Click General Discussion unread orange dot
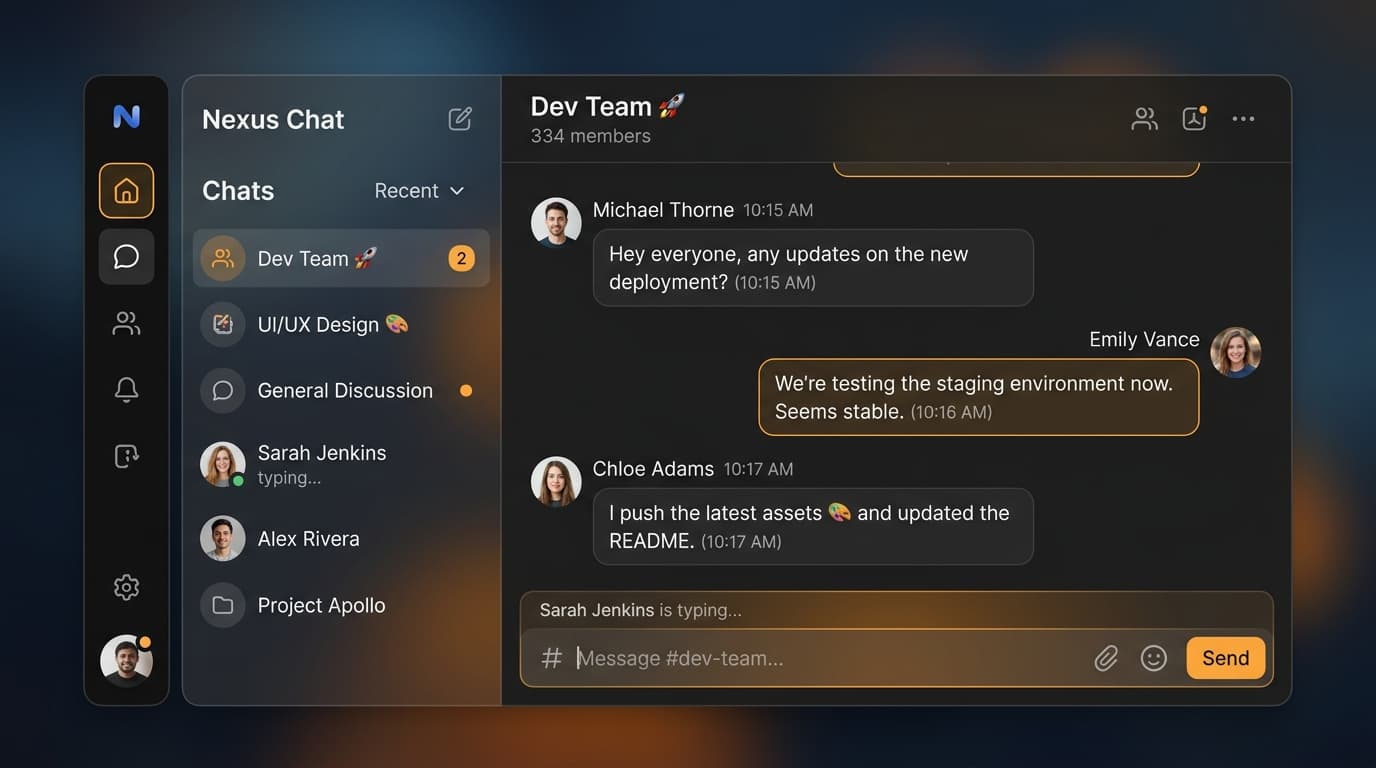 466,390
